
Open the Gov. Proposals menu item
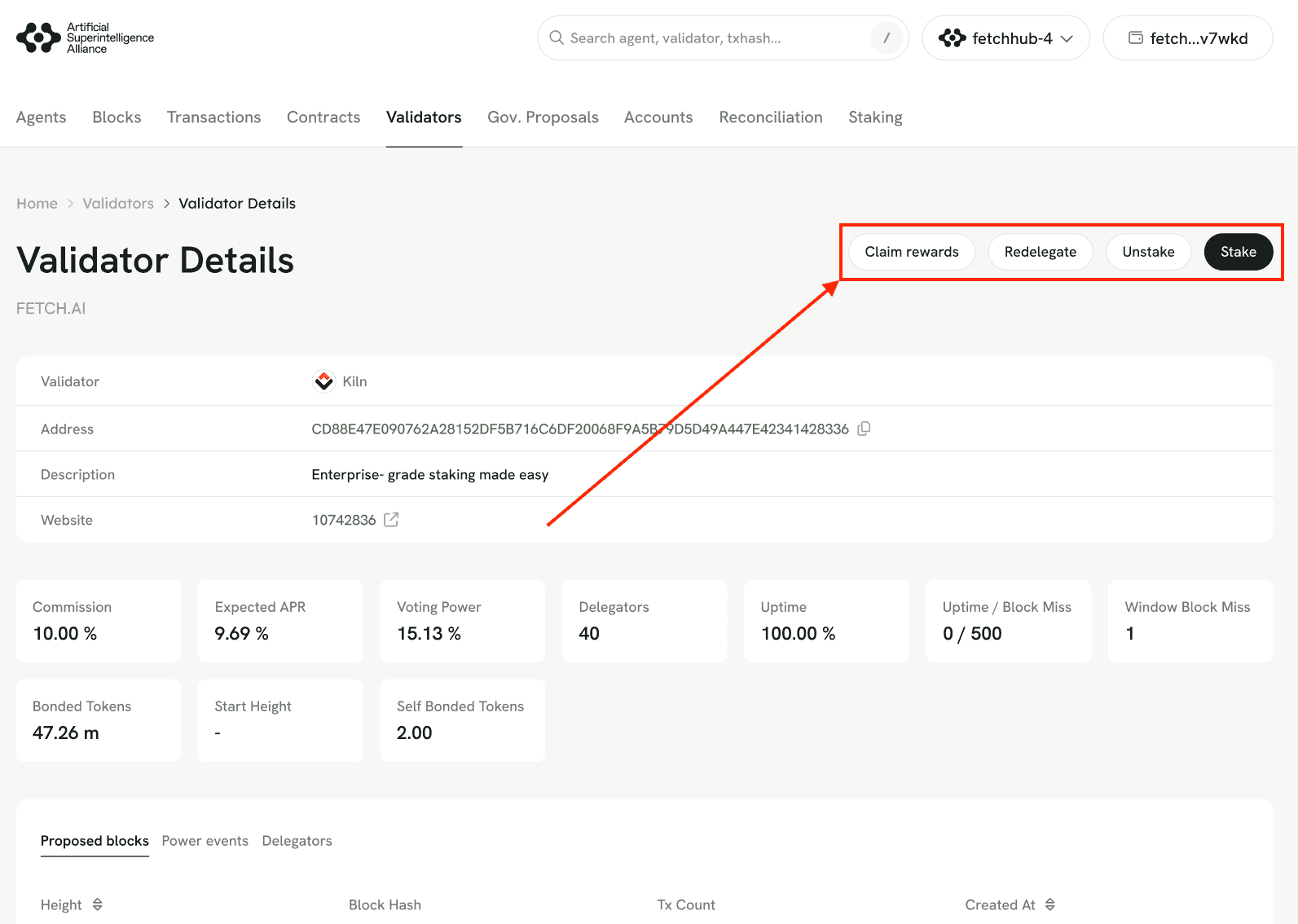[543, 117]
